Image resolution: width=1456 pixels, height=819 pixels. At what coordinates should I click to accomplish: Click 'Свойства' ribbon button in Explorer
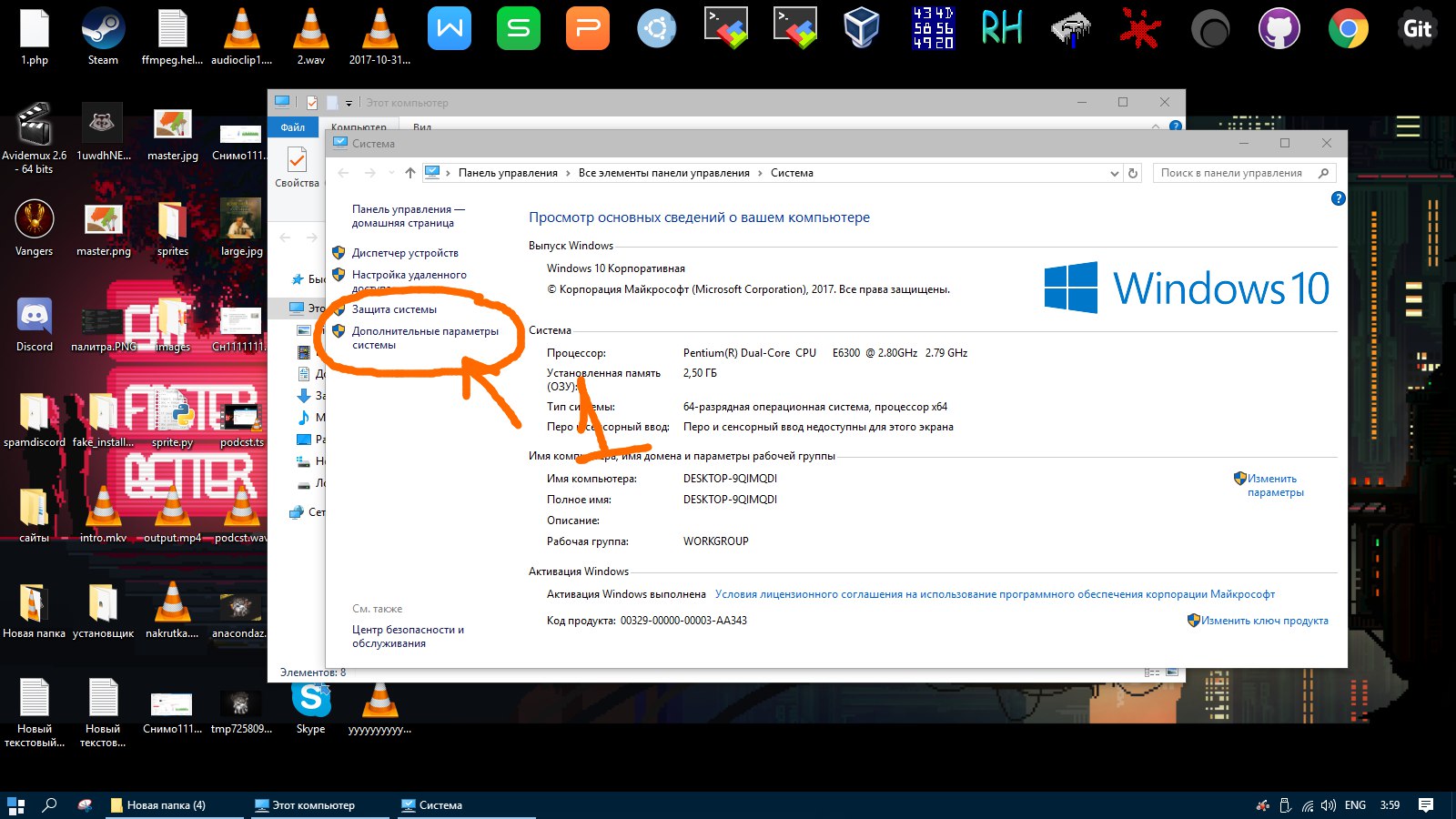click(297, 168)
